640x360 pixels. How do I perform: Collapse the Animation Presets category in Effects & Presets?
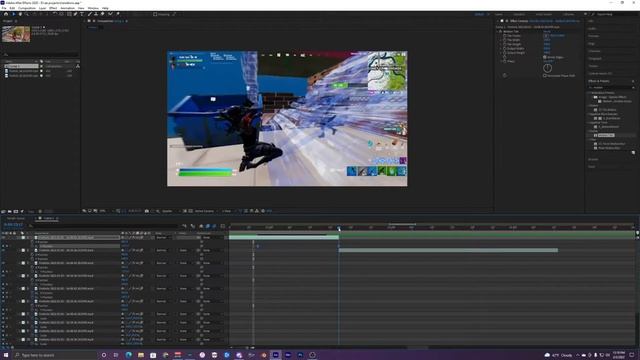[x=589, y=93]
